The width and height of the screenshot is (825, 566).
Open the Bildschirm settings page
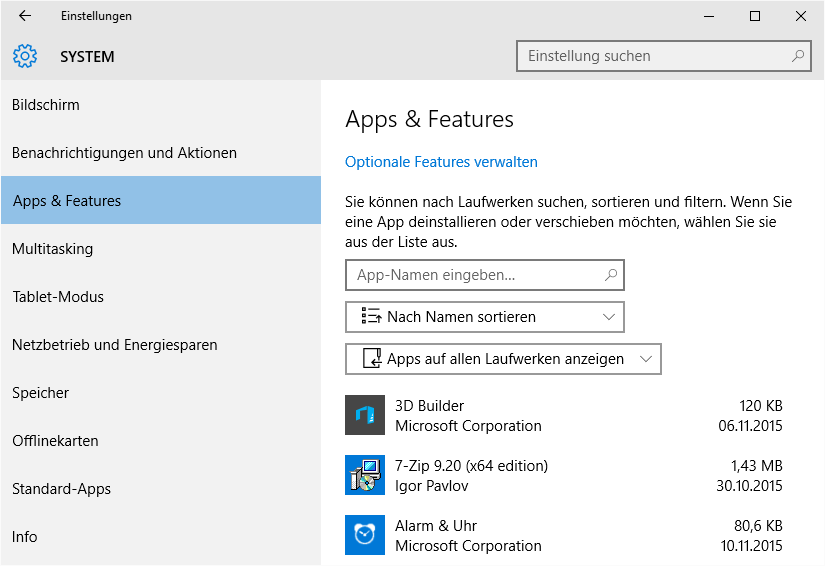[46, 105]
